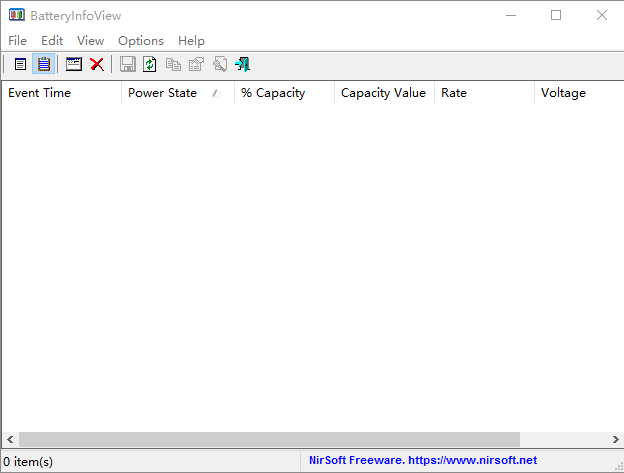Click the save floppy disk icon
624x473 pixels.
tap(127, 64)
